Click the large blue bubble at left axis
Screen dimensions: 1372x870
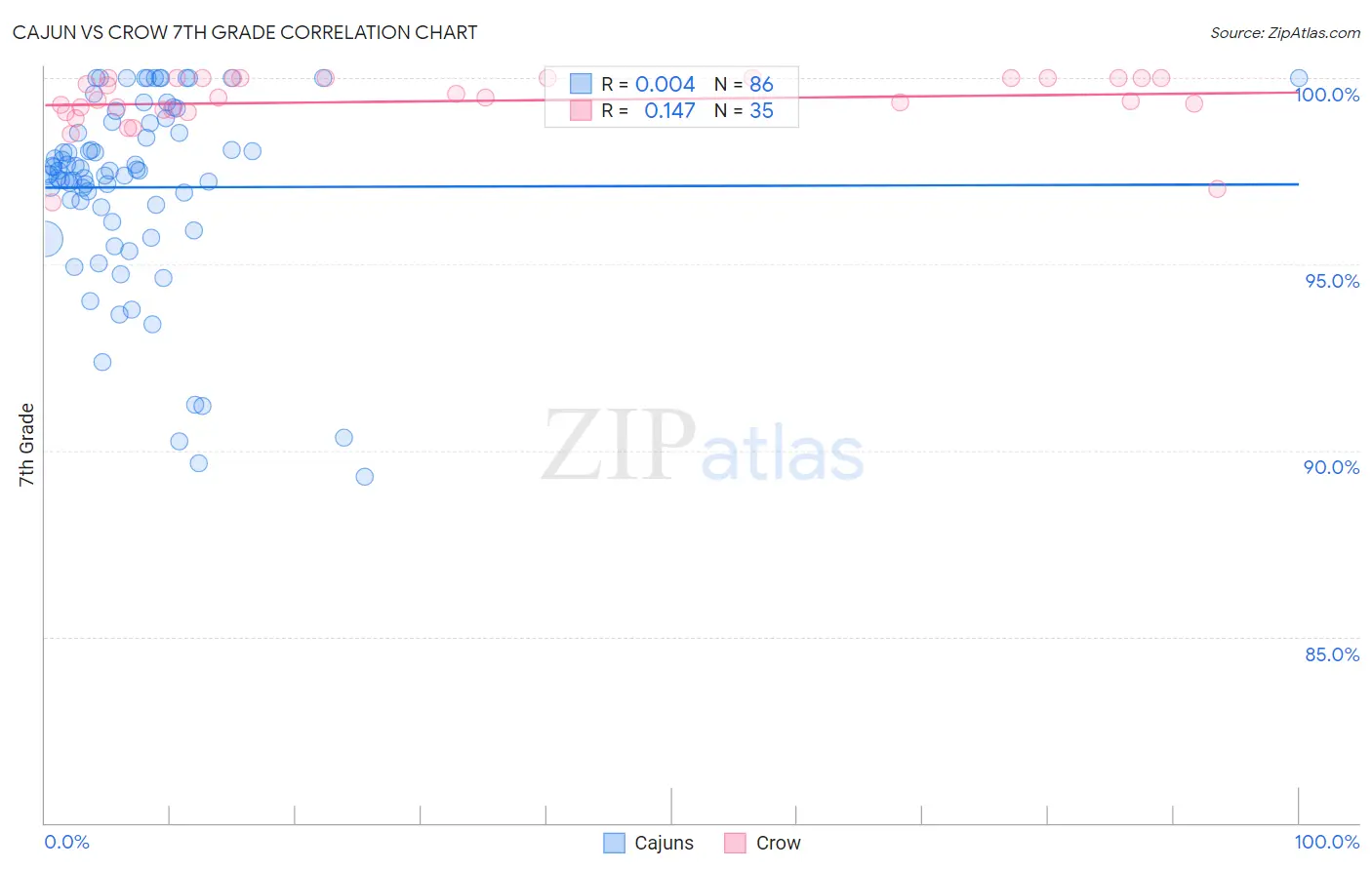point(45,238)
